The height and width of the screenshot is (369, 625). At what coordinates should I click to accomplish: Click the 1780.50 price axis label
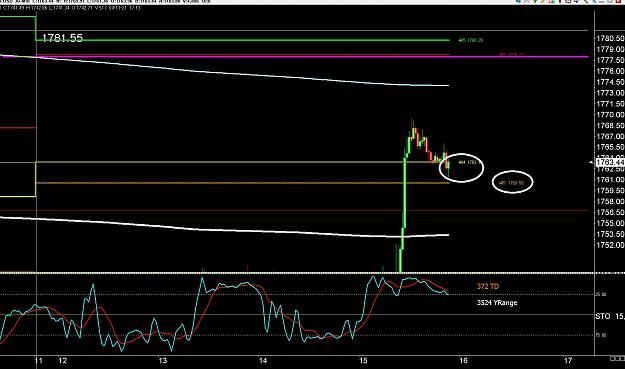(x=610, y=38)
